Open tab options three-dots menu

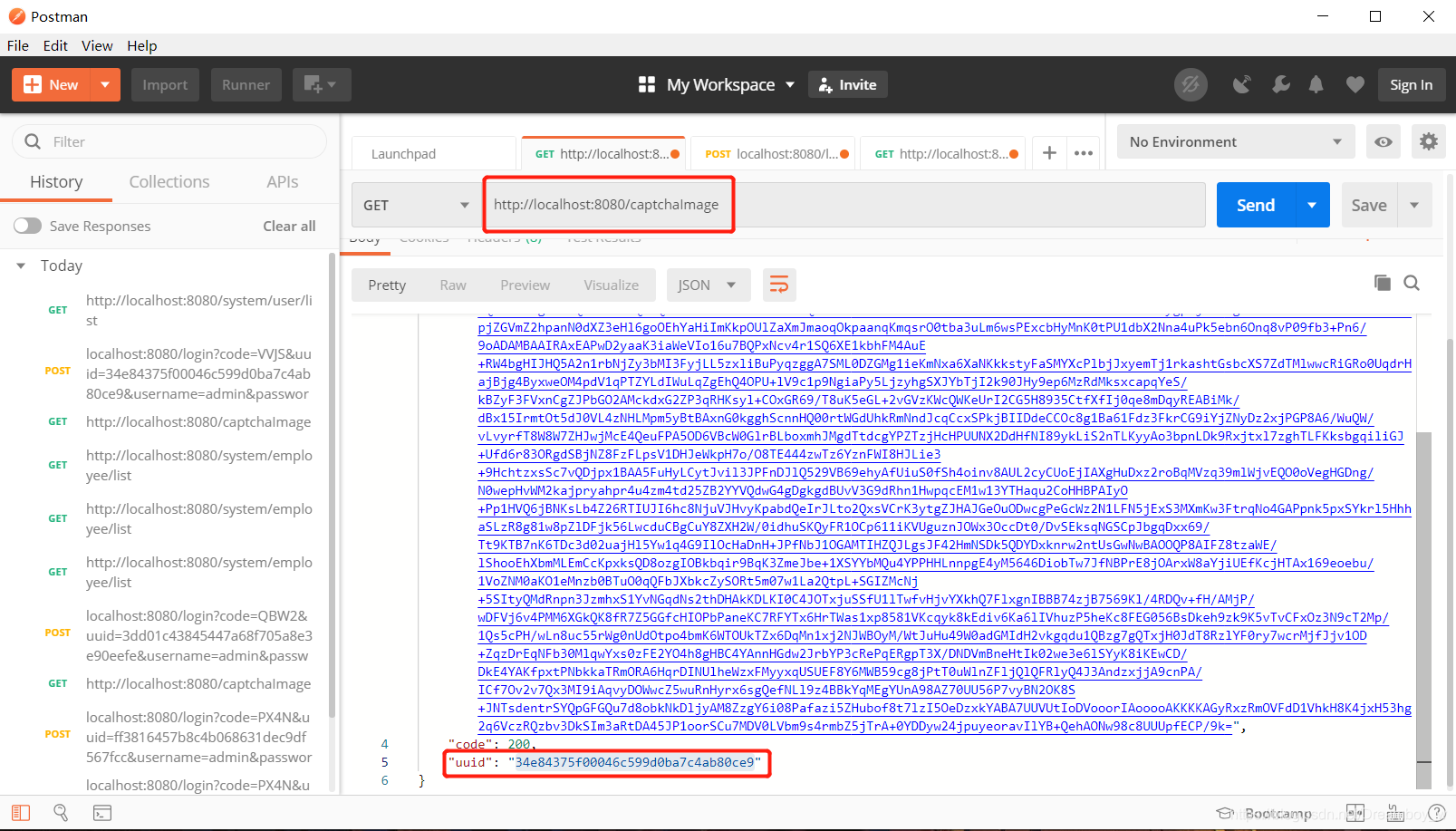click(x=1083, y=153)
